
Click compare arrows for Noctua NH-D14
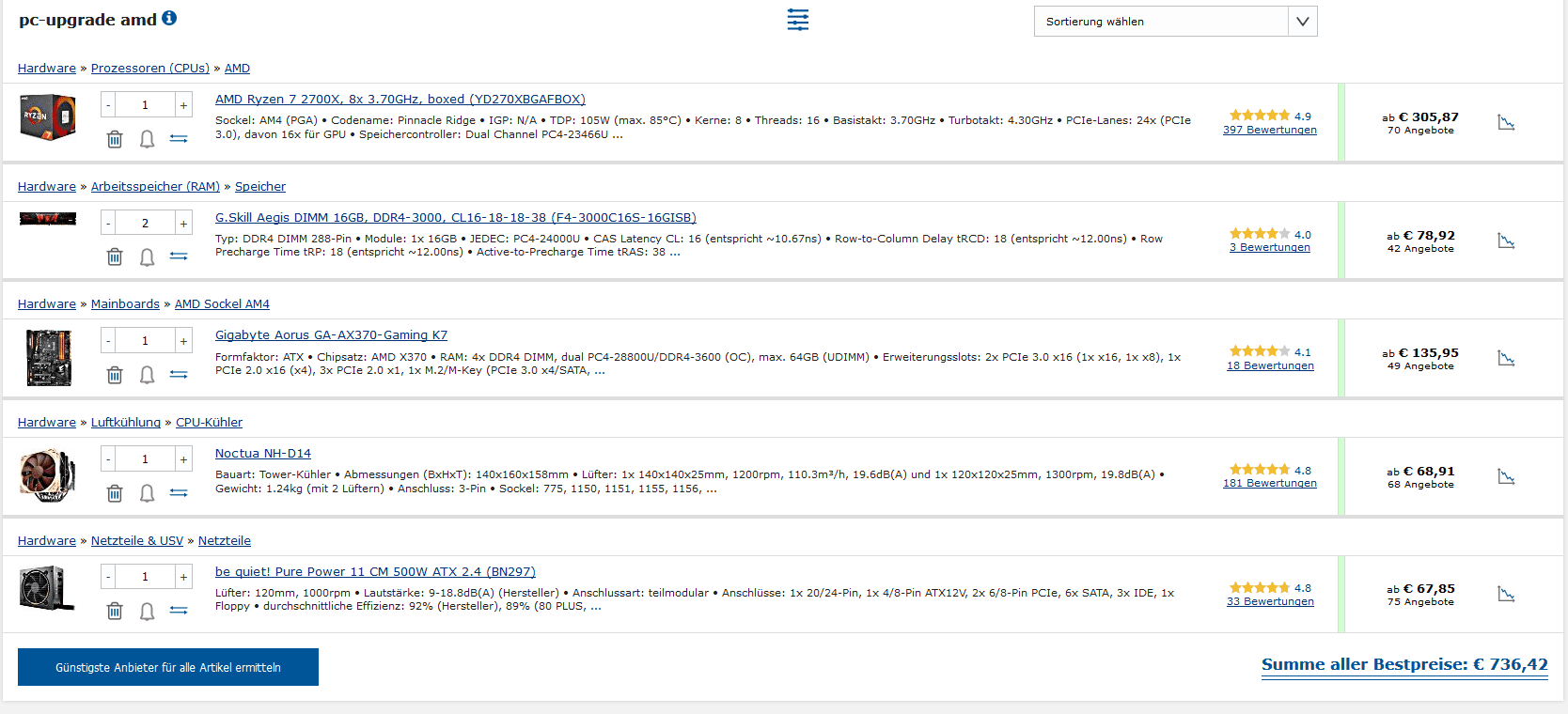[179, 493]
